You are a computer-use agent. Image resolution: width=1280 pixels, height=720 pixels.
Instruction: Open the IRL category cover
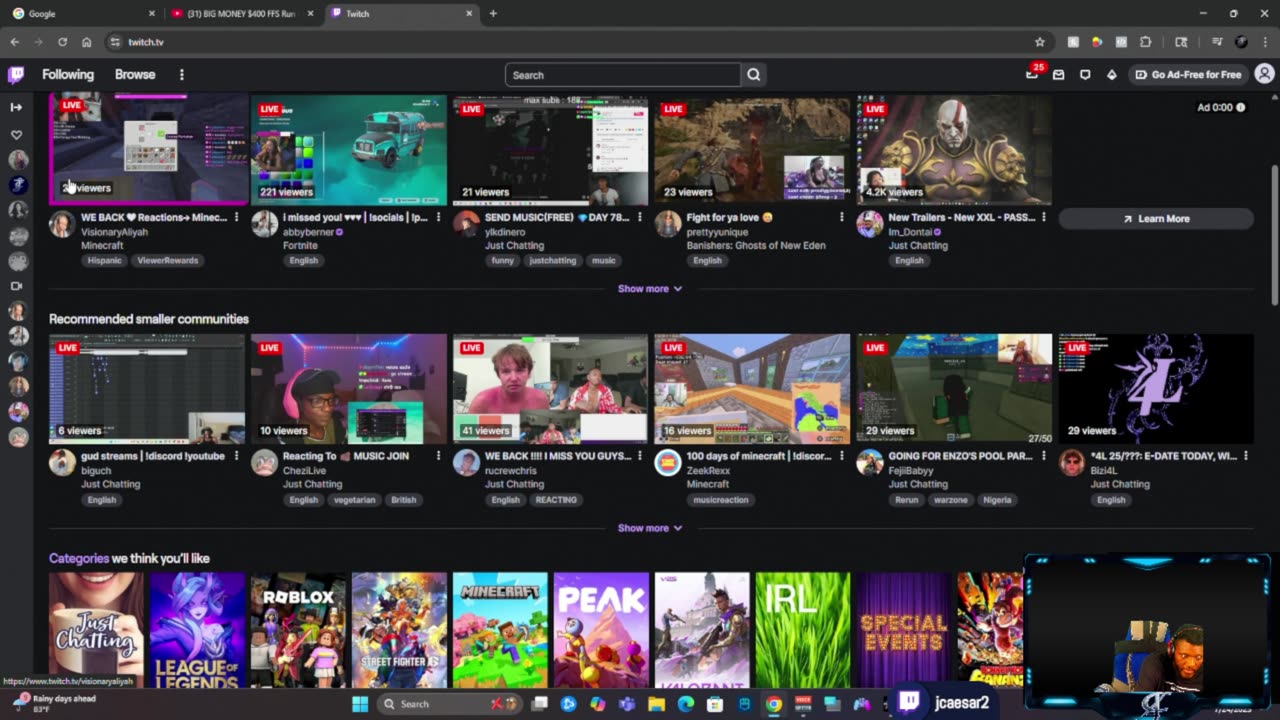pyautogui.click(x=803, y=630)
